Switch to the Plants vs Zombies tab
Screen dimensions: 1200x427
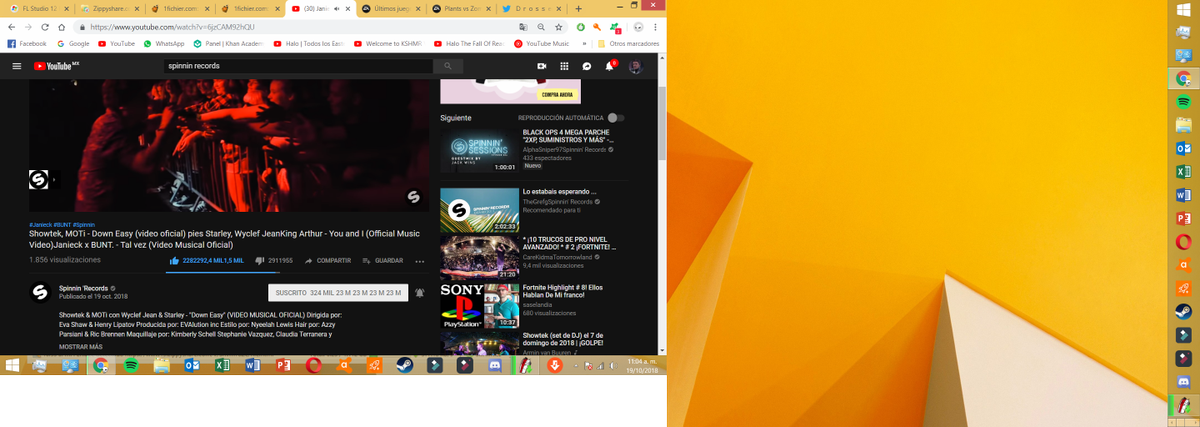[462, 8]
